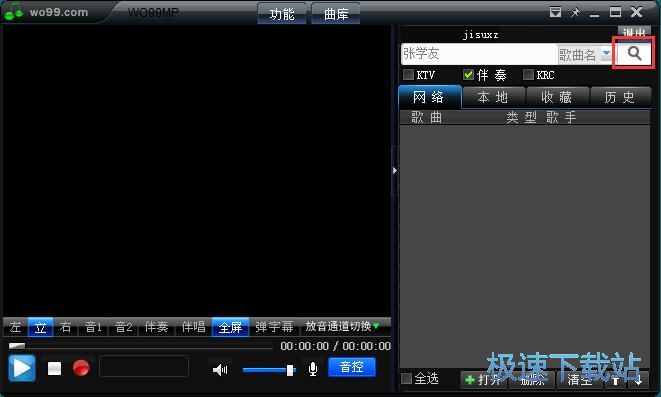This screenshot has height=397, width=661.
Task: Switch to audio track 音1
Action: [93, 327]
